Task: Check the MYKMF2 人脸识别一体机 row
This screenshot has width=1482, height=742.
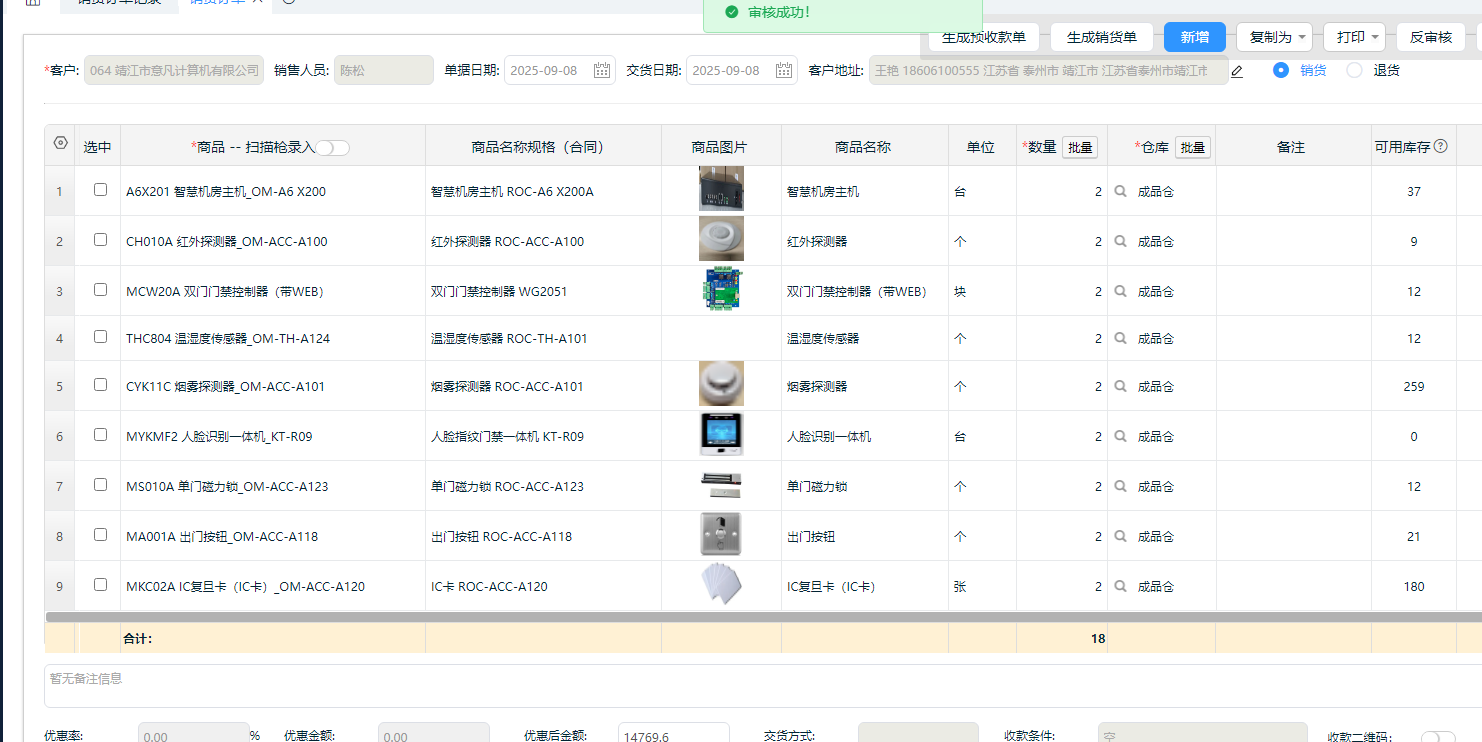Action: tap(100, 434)
